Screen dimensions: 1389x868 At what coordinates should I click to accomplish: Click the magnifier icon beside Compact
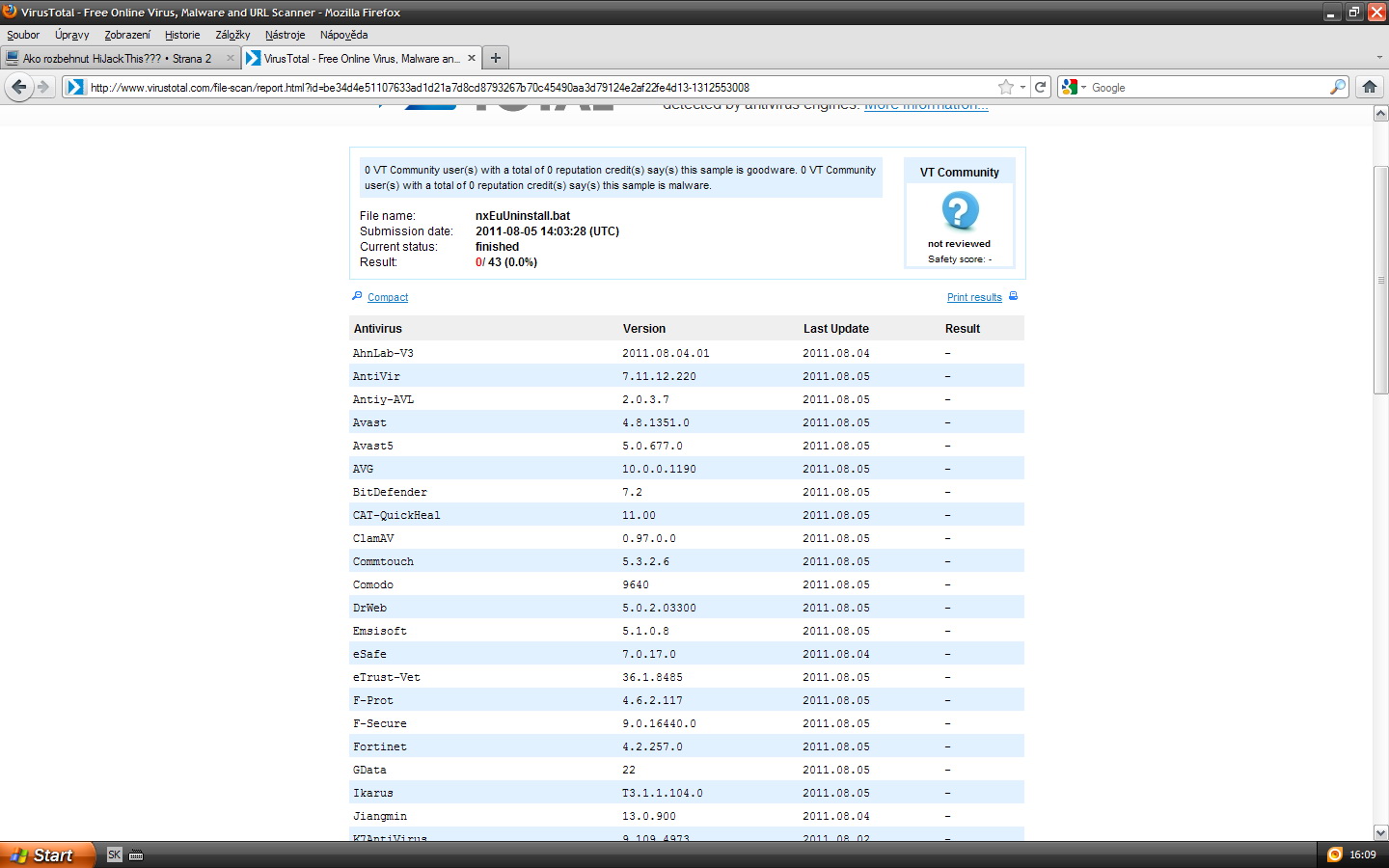357,296
